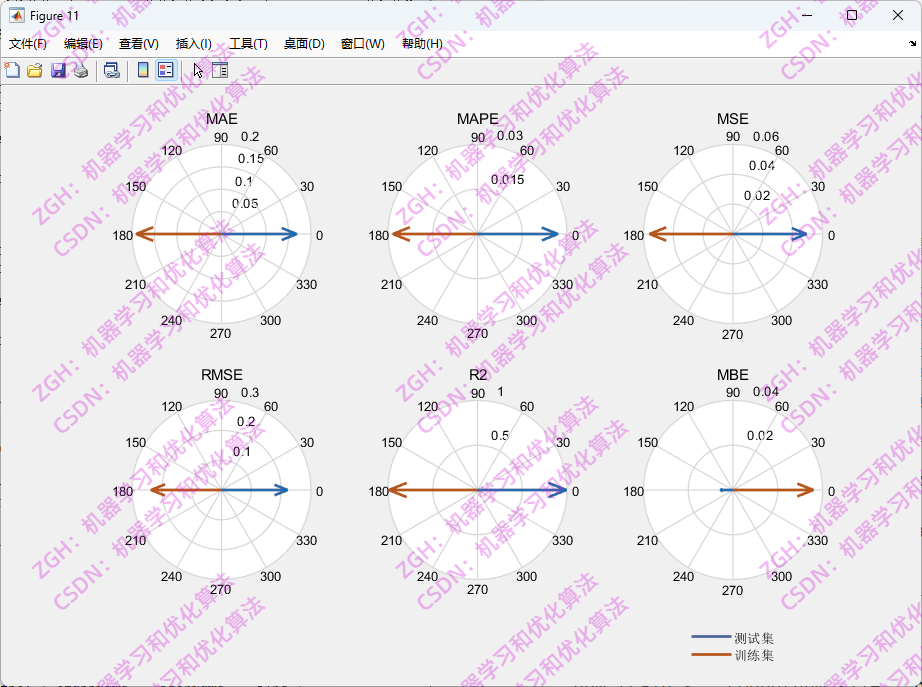This screenshot has height=687, width=922.
Task: Open the 工具(T) menu
Action: tap(248, 44)
